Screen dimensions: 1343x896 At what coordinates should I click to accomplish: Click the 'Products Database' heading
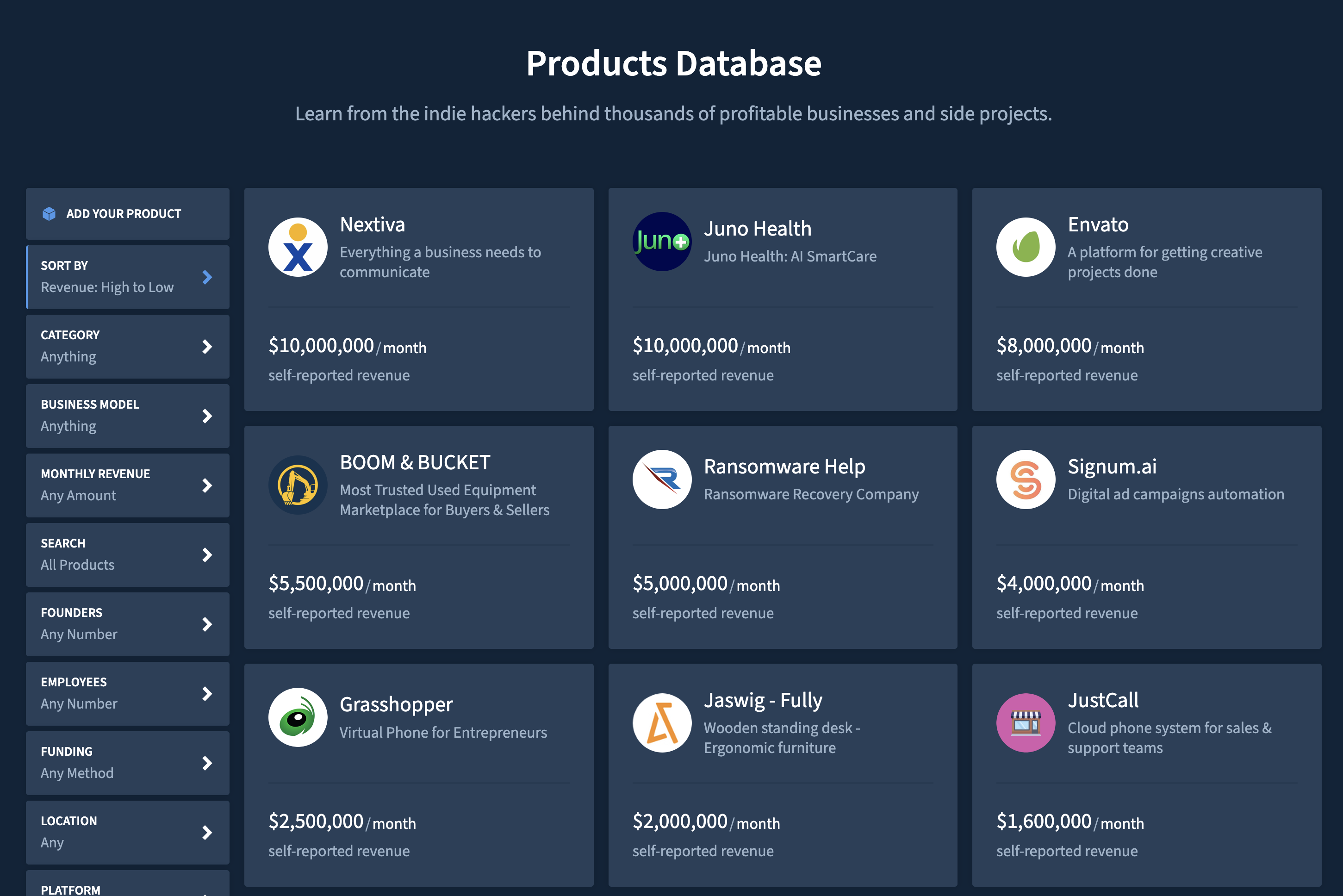(x=673, y=63)
